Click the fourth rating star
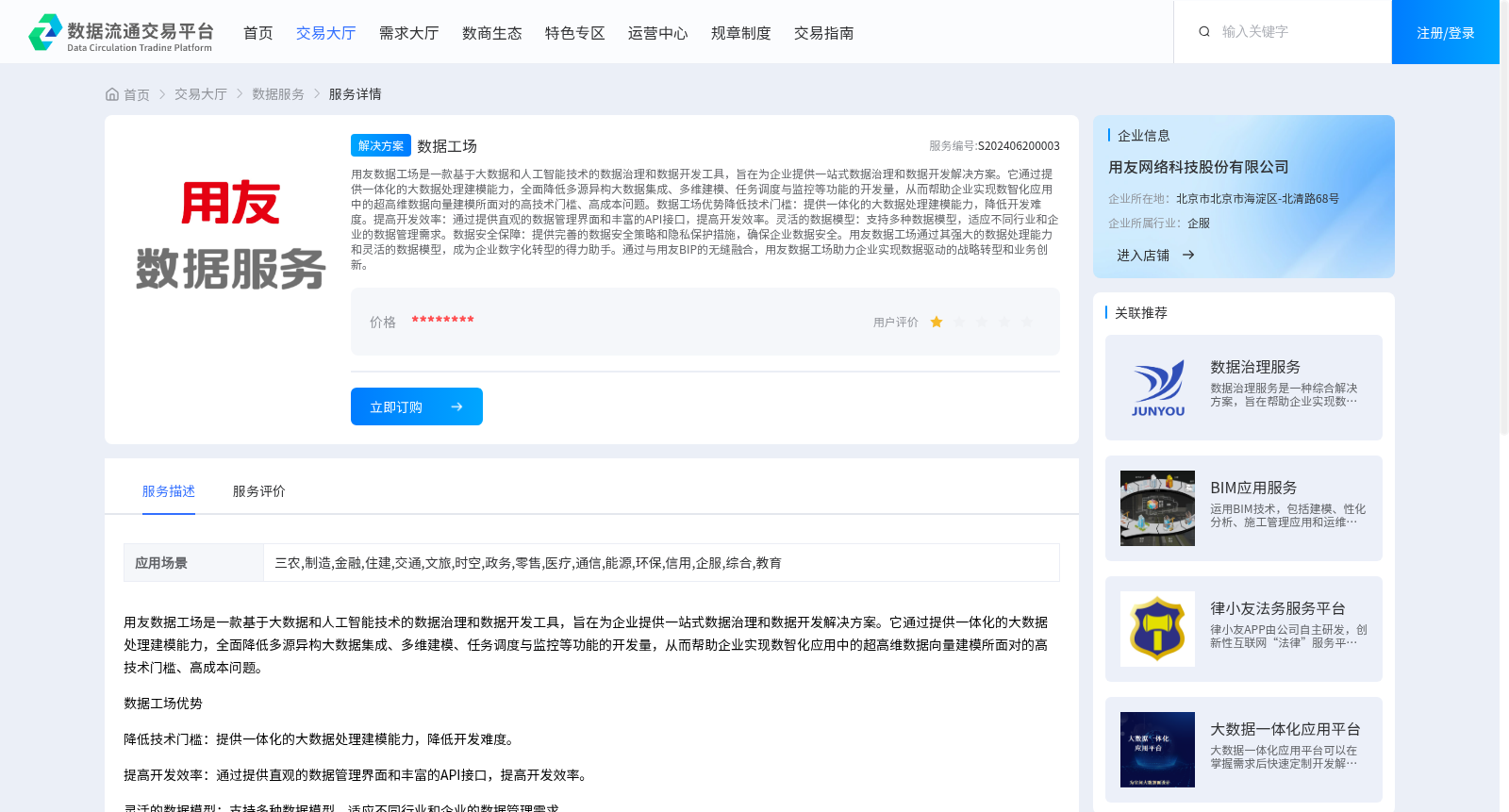 point(1004,323)
